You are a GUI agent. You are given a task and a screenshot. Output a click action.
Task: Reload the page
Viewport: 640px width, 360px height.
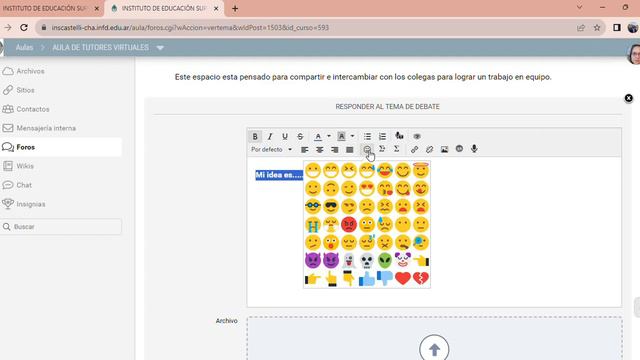[x=24, y=27]
